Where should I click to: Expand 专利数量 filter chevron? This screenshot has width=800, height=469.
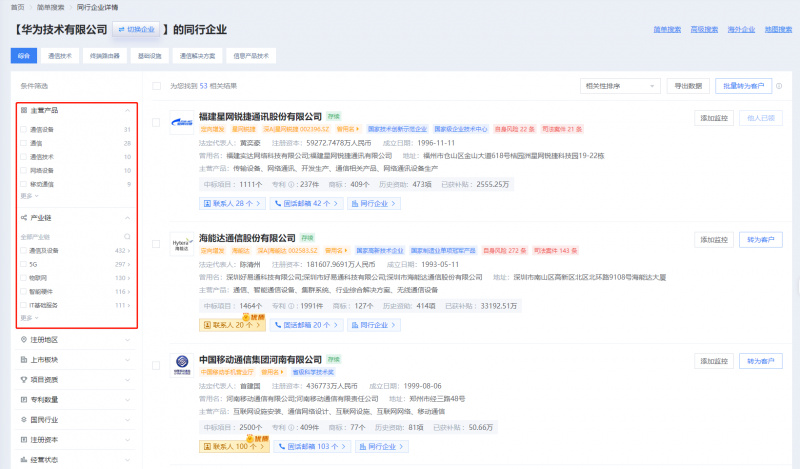coord(128,400)
